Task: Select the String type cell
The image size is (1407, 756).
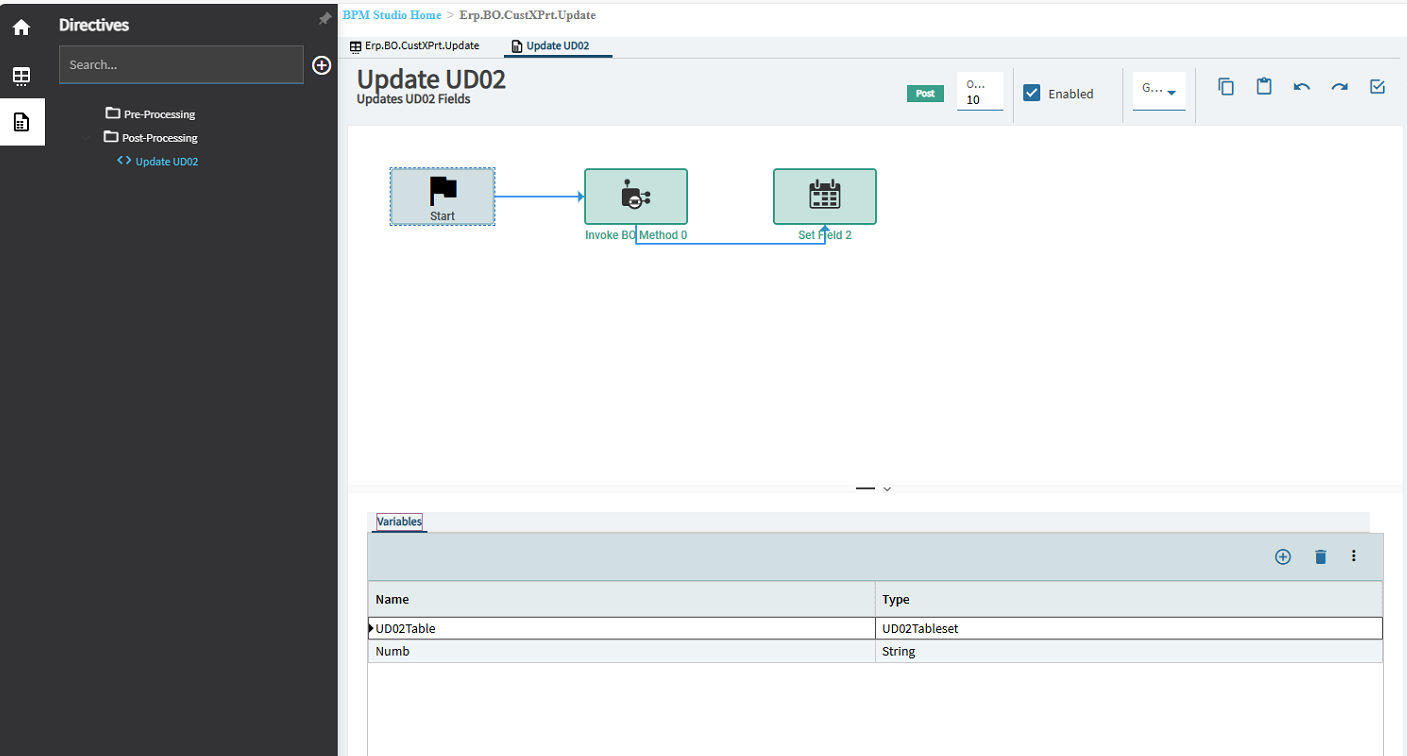Action: click(1129, 651)
